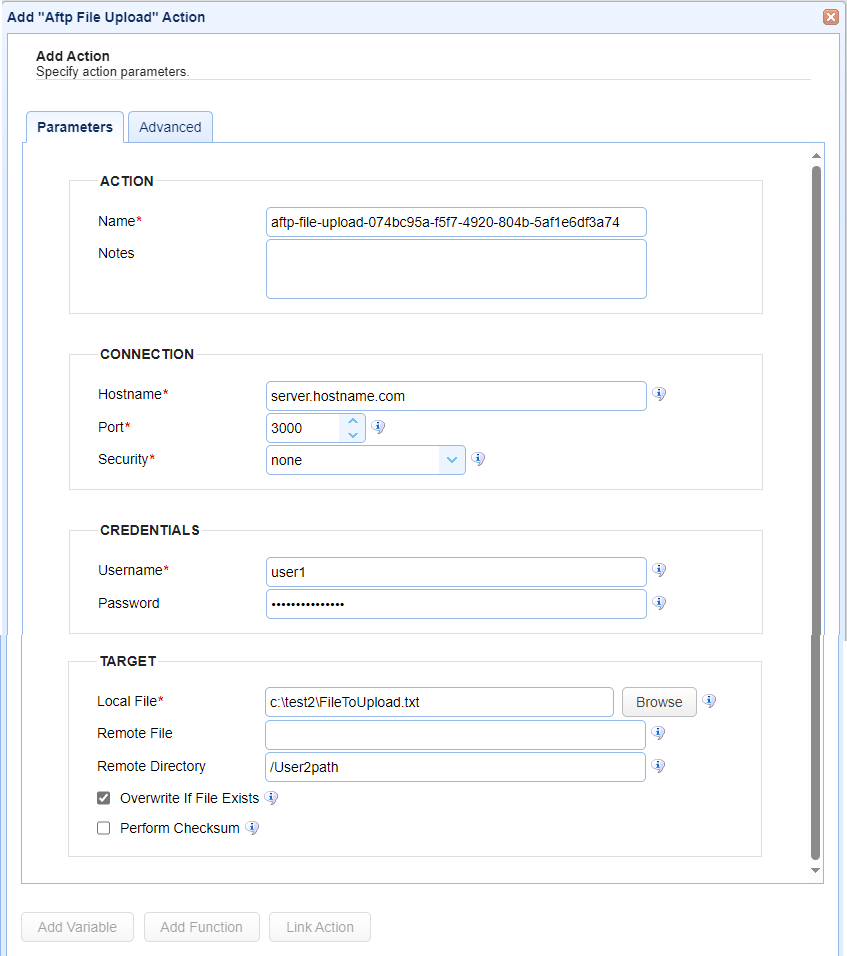The height and width of the screenshot is (956, 847).
Task: Increment the Port value with the up arrow
Action: click(x=353, y=421)
